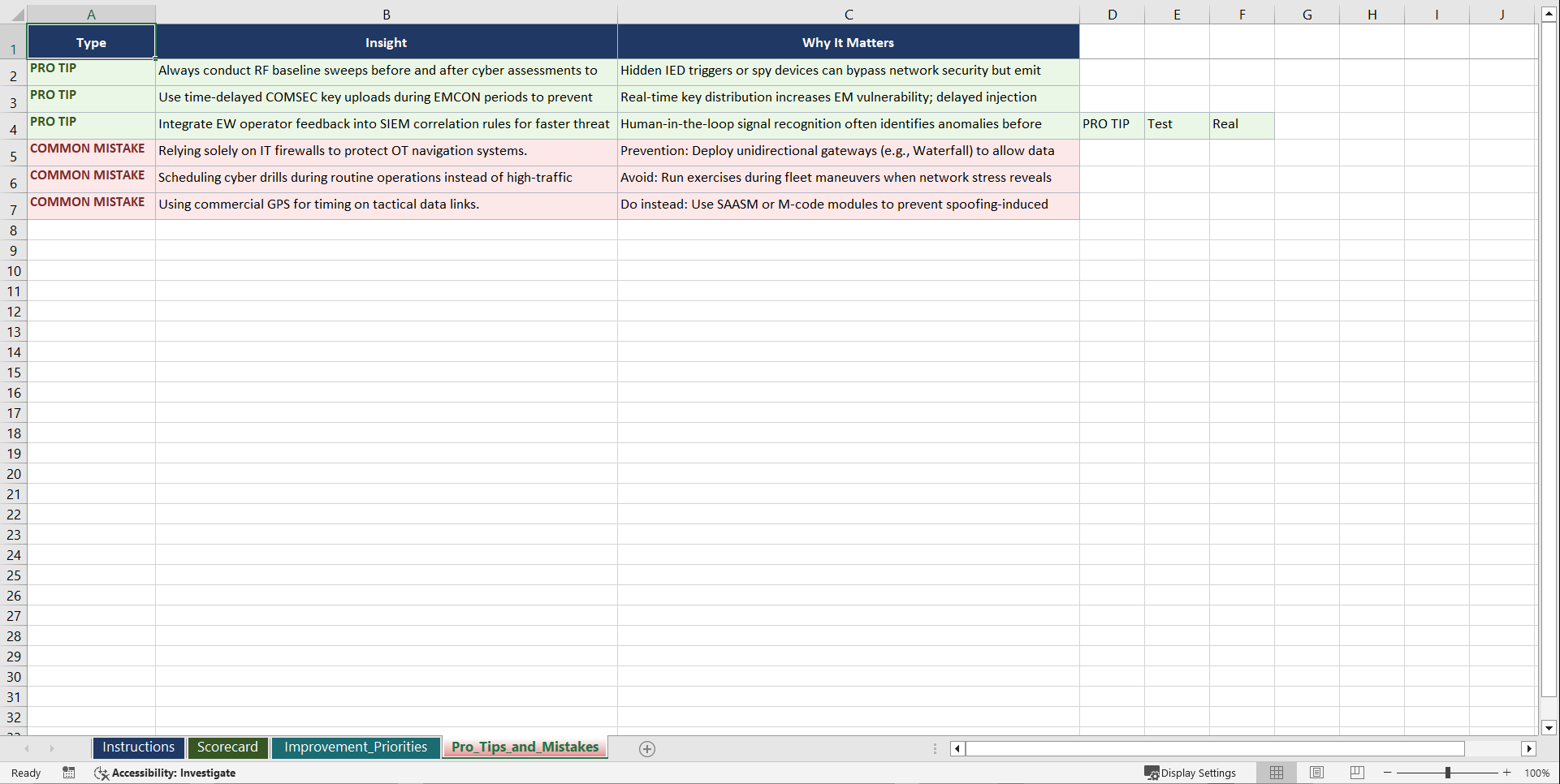The image size is (1560, 784).
Task: Switch to the Instructions sheet
Action: click(138, 747)
